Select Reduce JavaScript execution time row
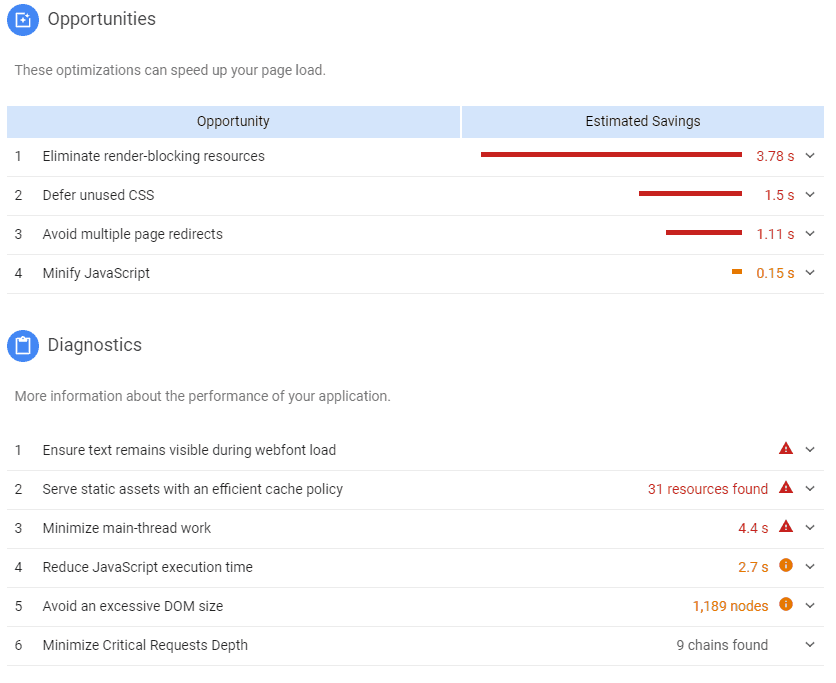The width and height of the screenshot is (836, 683). (x=147, y=567)
